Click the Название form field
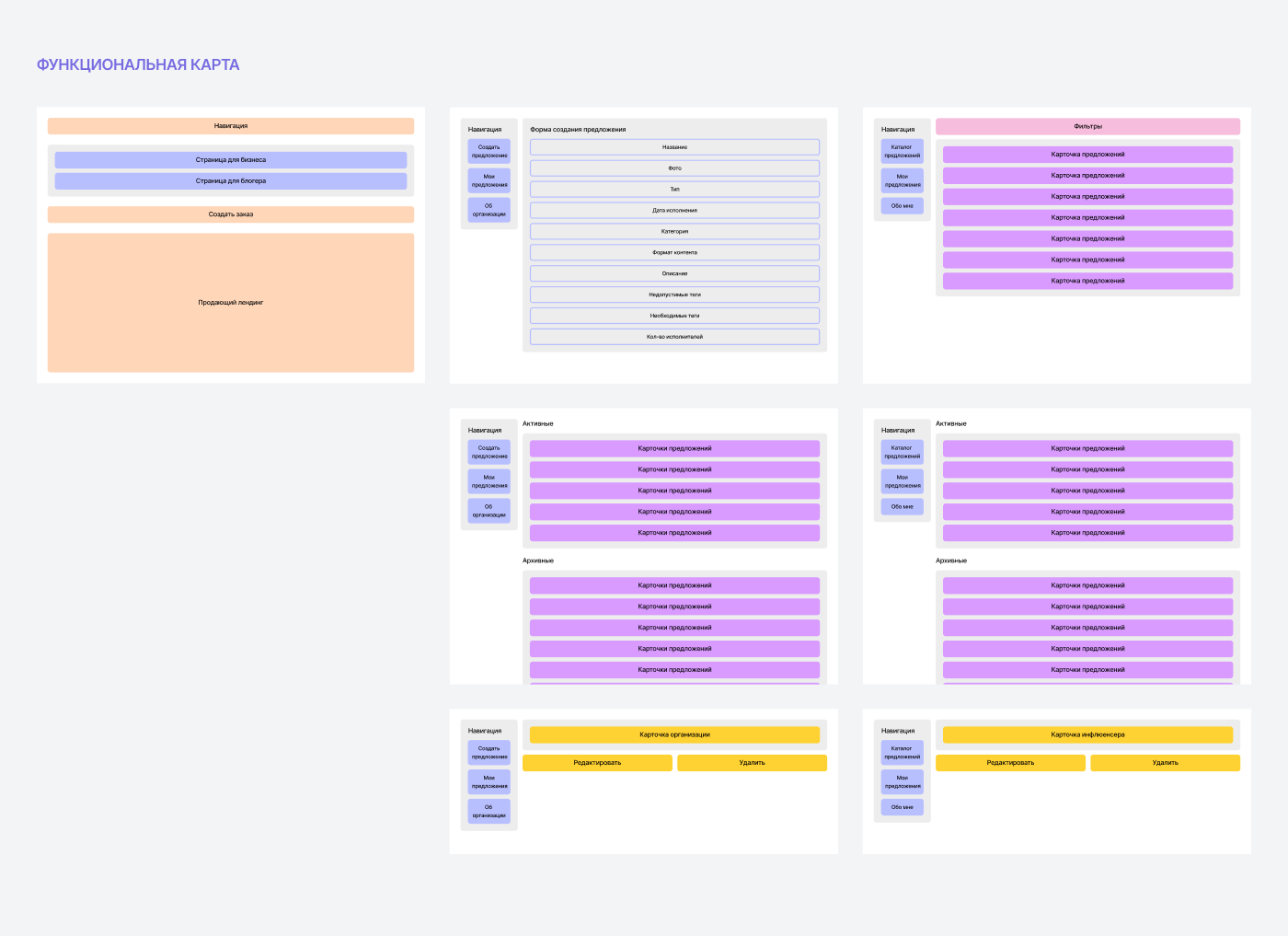The width and height of the screenshot is (1288, 936). click(x=674, y=147)
